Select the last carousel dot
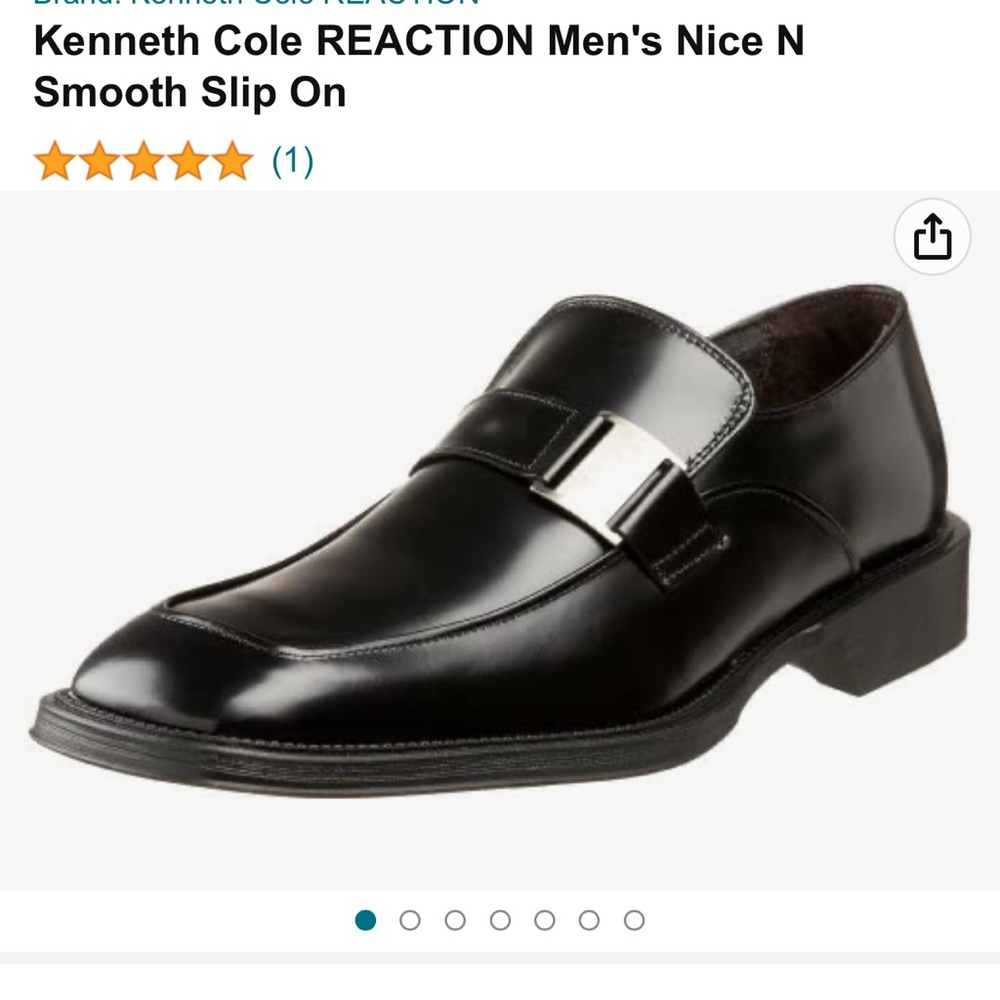1000x1000 pixels. [x=631, y=918]
